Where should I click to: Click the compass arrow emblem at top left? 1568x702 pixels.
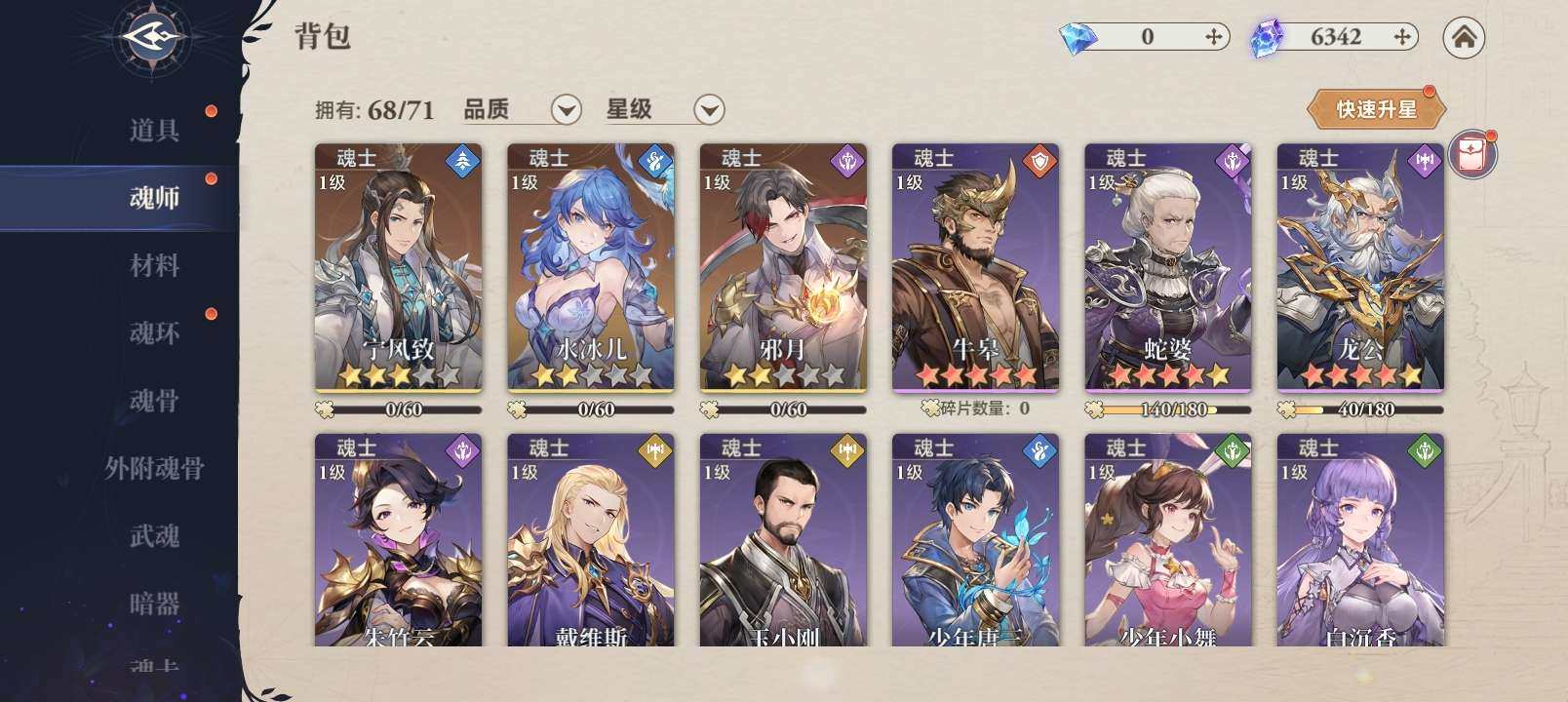pyautogui.click(x=154, y=38)
